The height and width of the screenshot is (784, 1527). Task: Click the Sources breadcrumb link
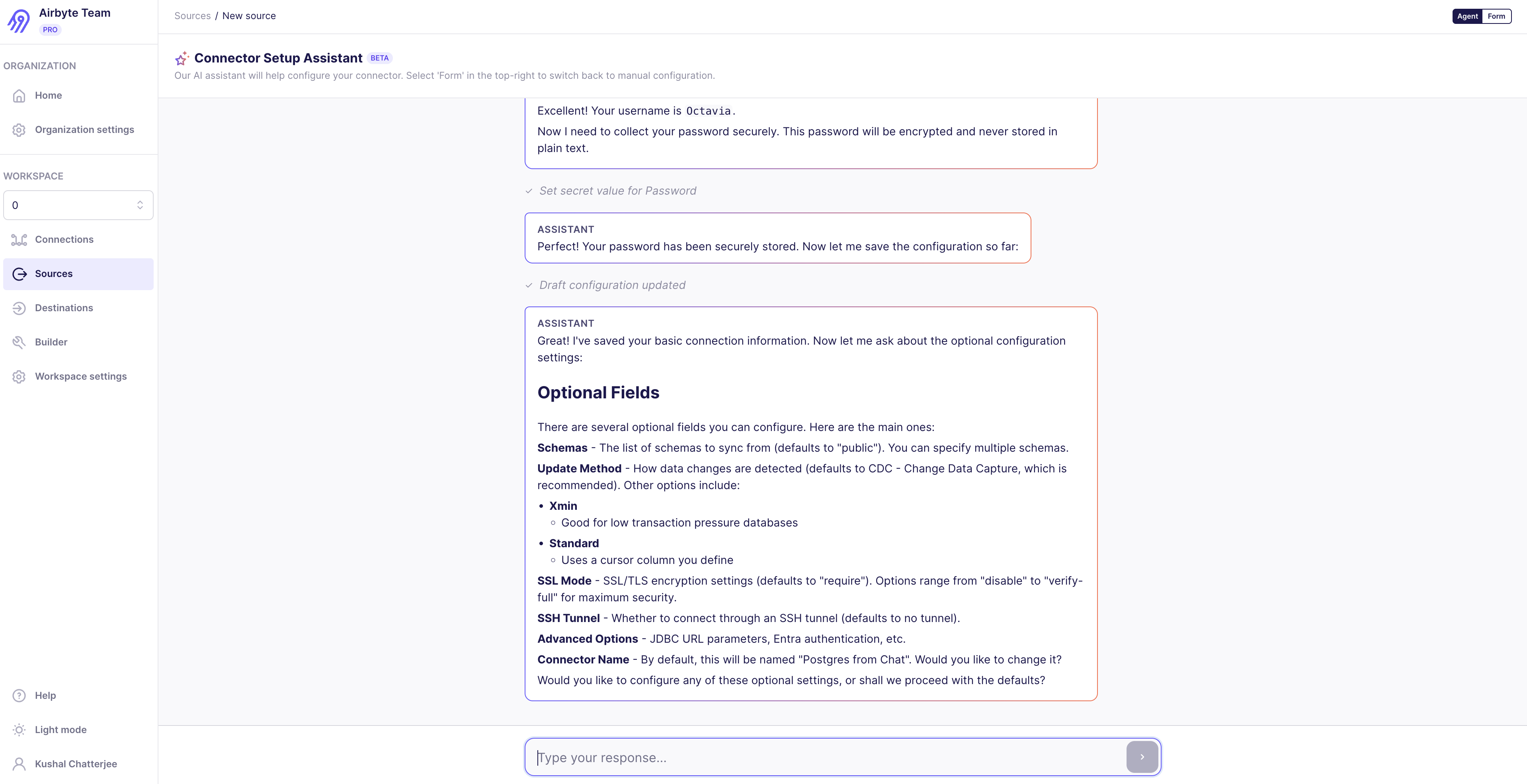tap(192, 16)
